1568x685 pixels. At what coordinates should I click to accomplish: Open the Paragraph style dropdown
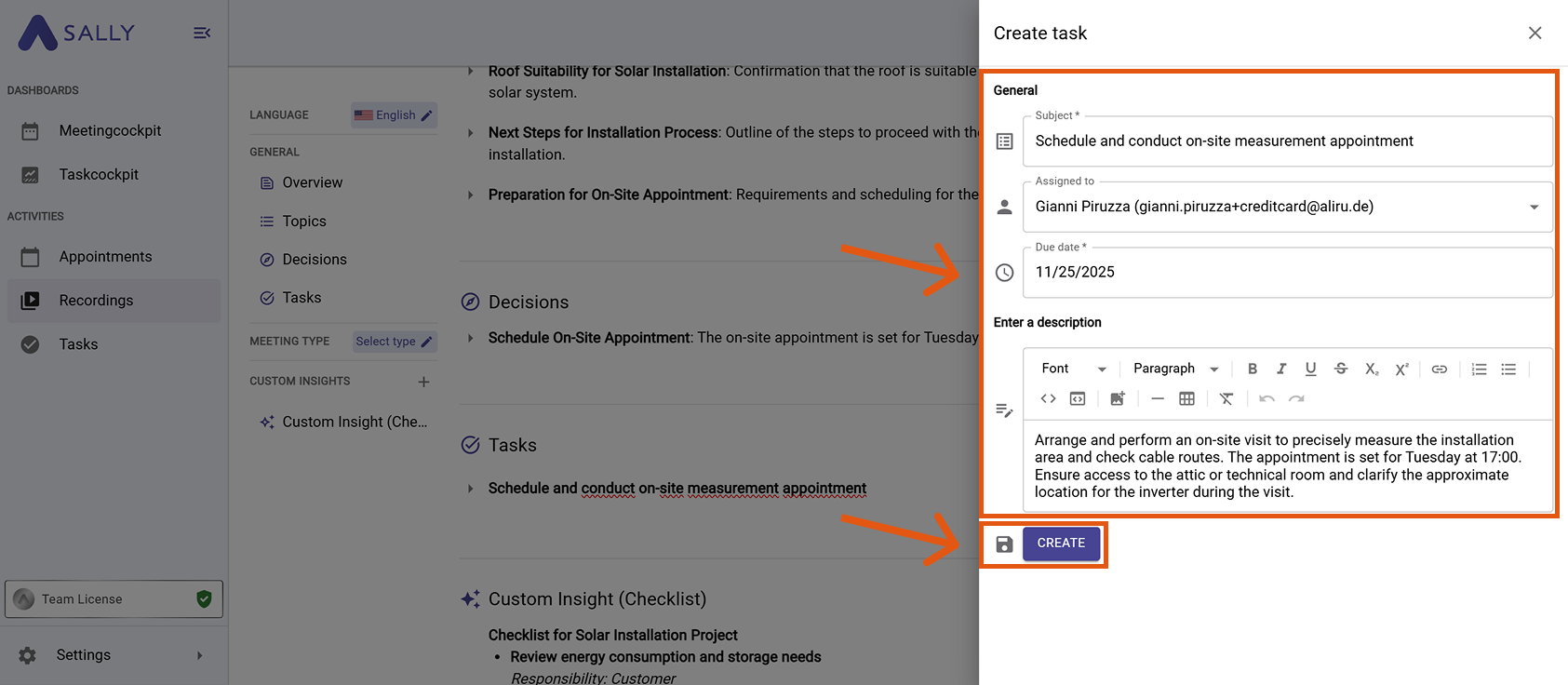point(1175,369)
